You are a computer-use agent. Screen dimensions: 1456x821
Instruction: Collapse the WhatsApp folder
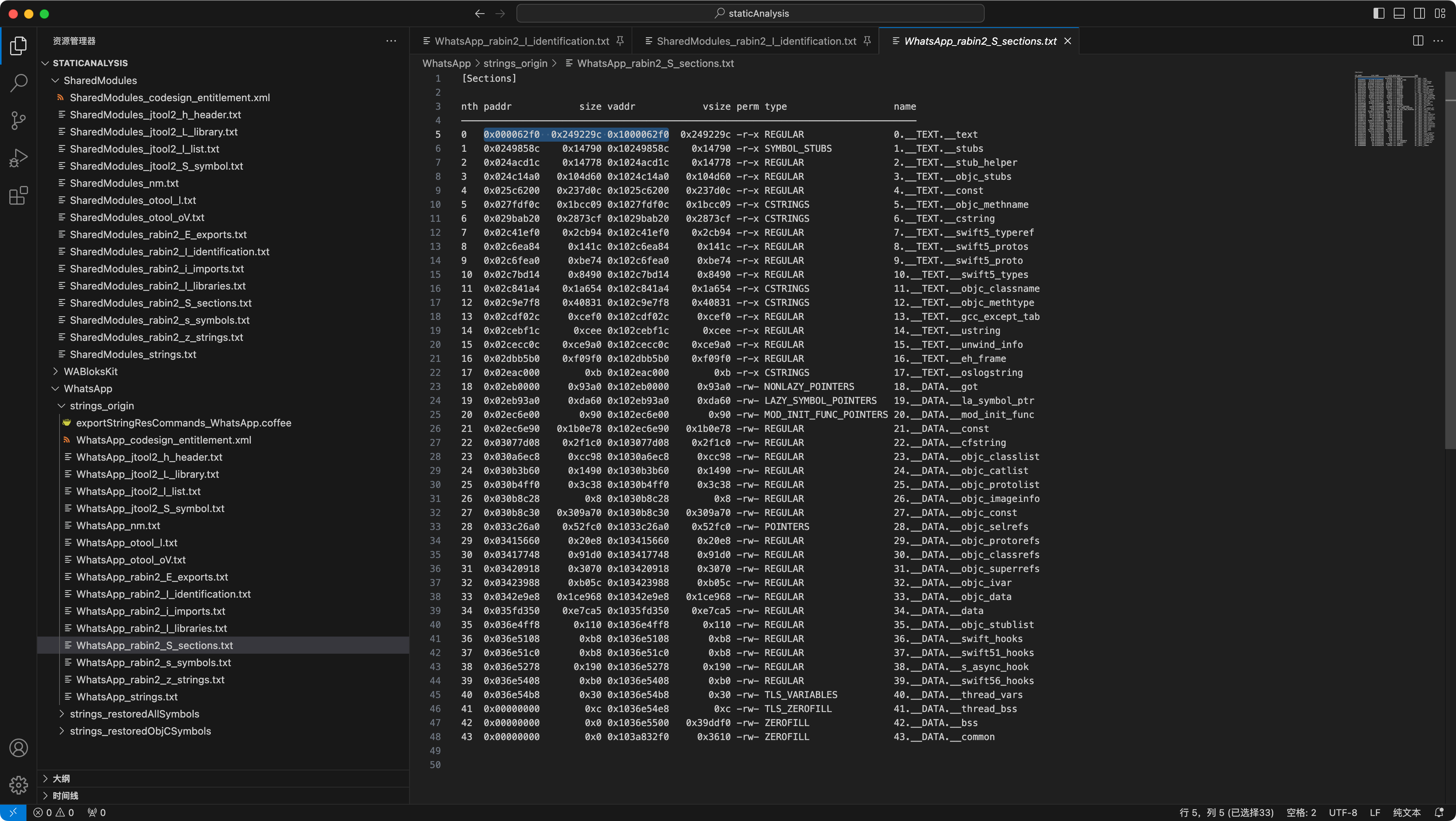point(223,388)
